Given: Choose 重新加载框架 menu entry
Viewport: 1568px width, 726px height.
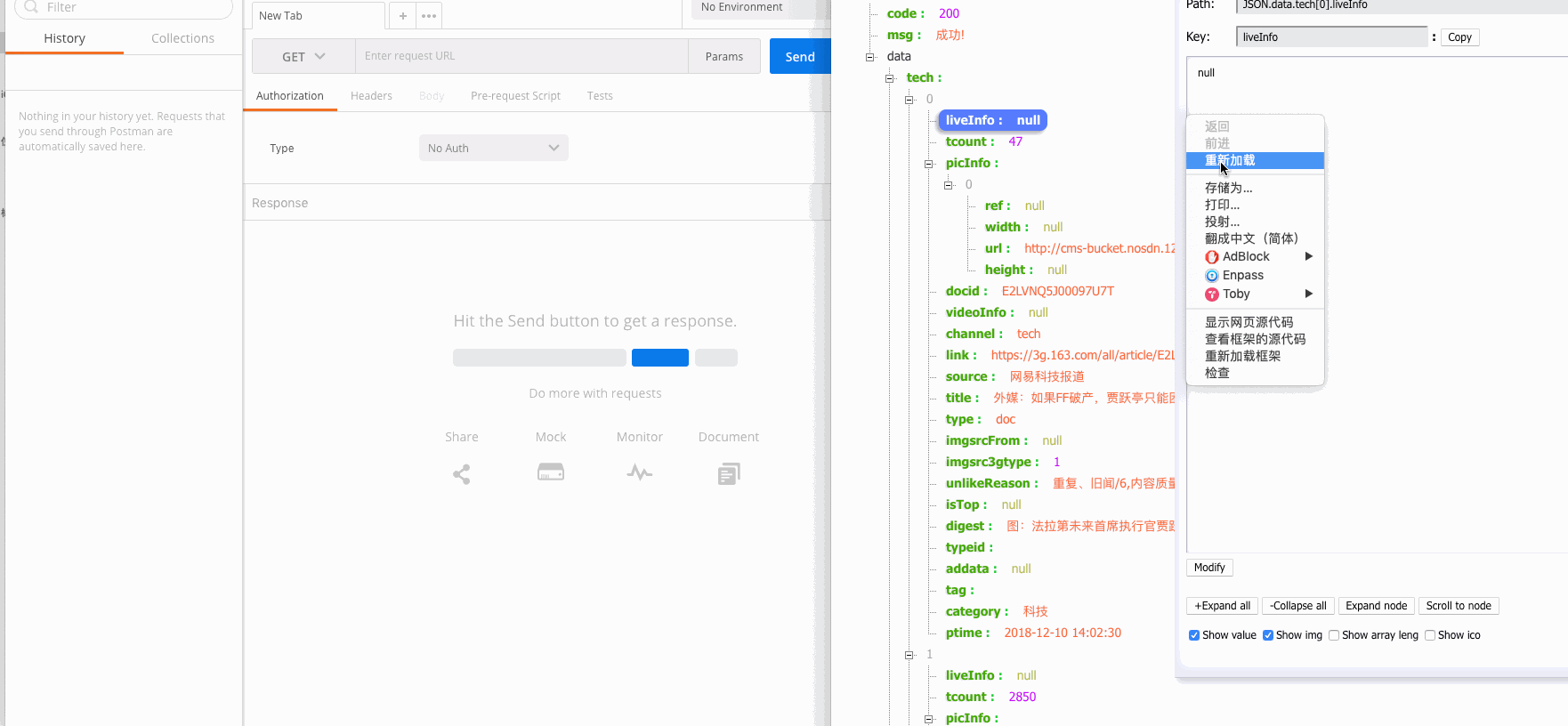Looking at the screenshot, I should click(1255, 356).
